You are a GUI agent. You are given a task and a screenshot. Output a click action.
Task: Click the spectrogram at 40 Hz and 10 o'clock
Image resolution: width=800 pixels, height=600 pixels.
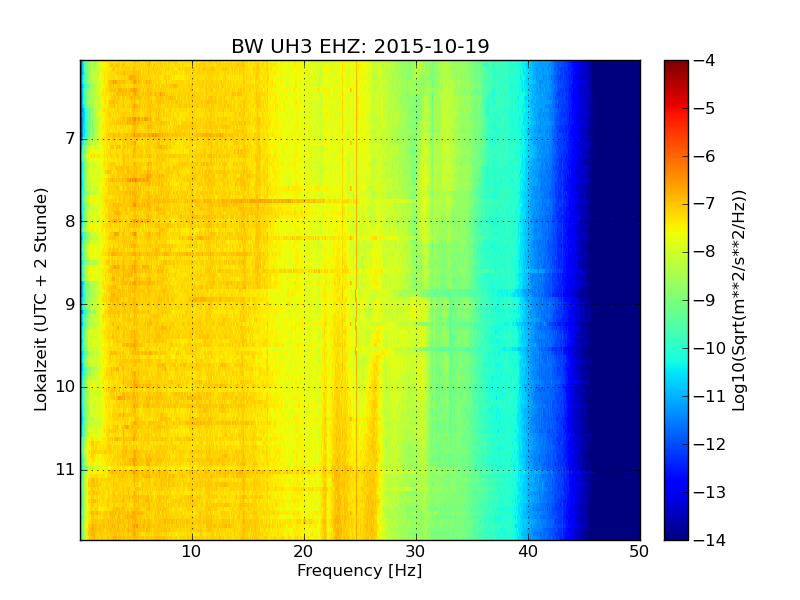point(528,387)
